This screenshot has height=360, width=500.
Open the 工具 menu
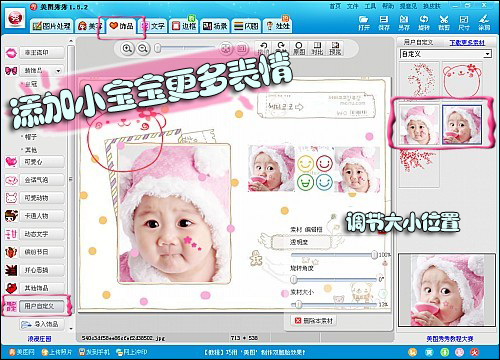click(x=370, y=6)
